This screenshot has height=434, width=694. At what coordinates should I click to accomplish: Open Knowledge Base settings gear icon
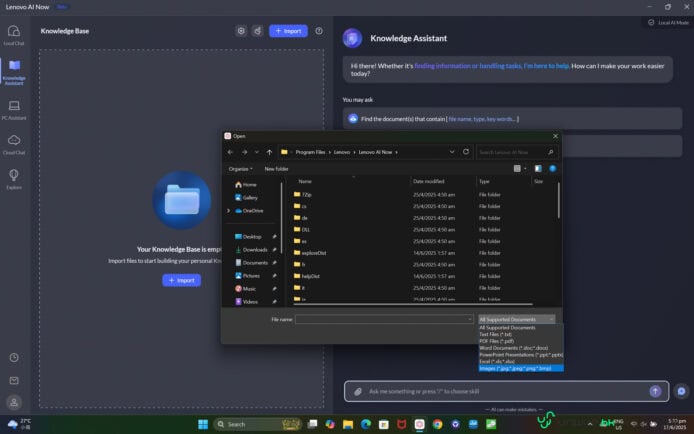(241, 31)
